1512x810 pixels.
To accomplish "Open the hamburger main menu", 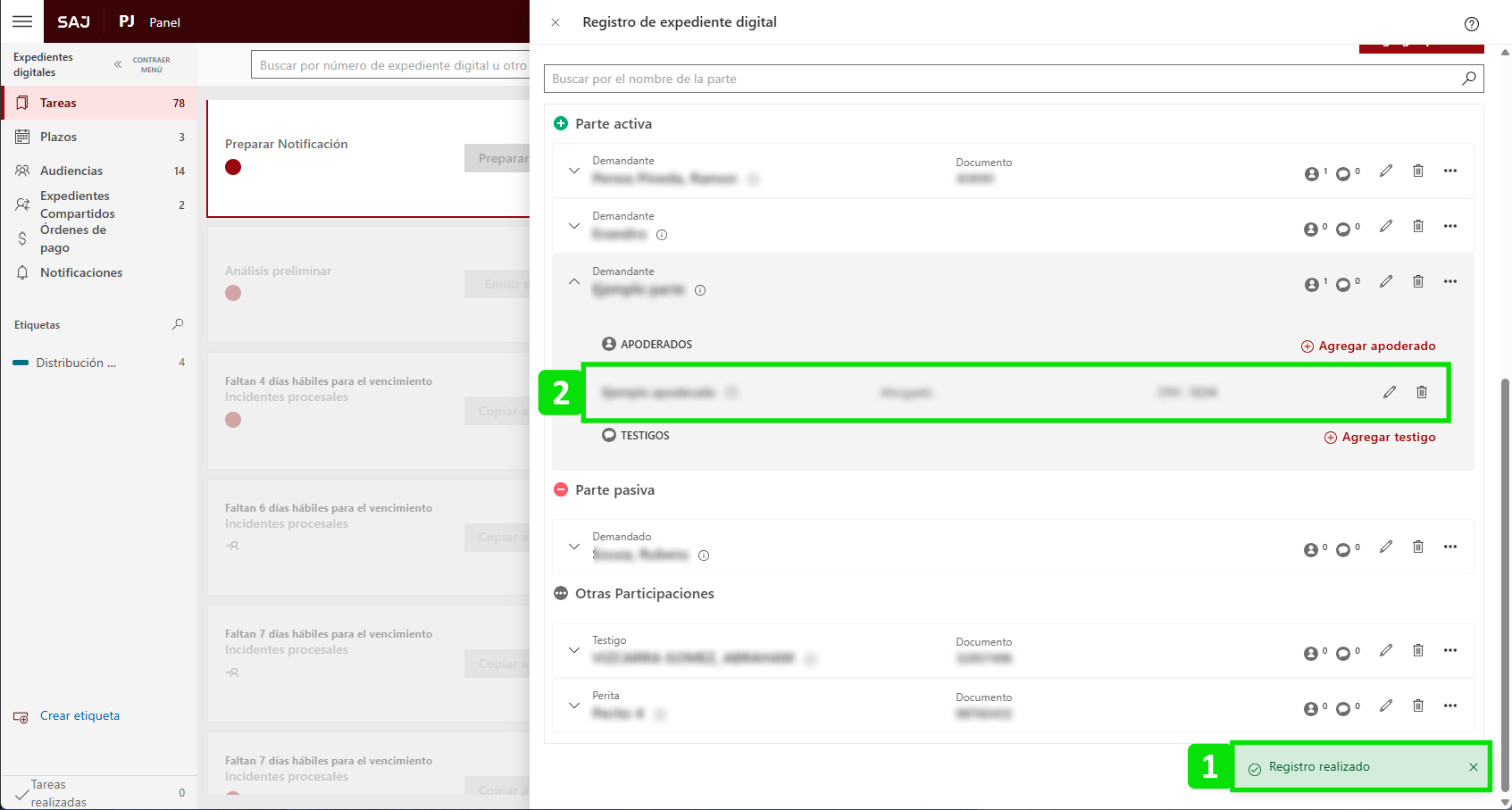I will pos(22,21).
